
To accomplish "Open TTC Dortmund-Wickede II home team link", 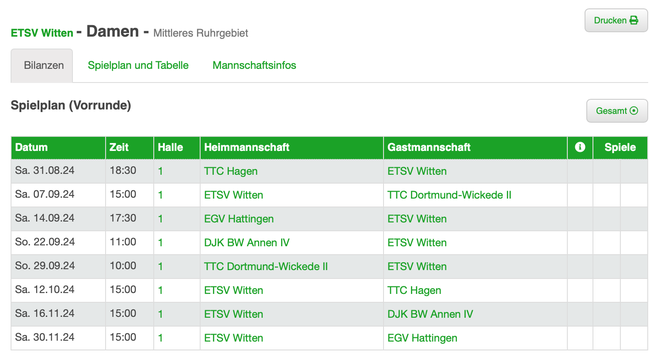I will coord(266,267).
